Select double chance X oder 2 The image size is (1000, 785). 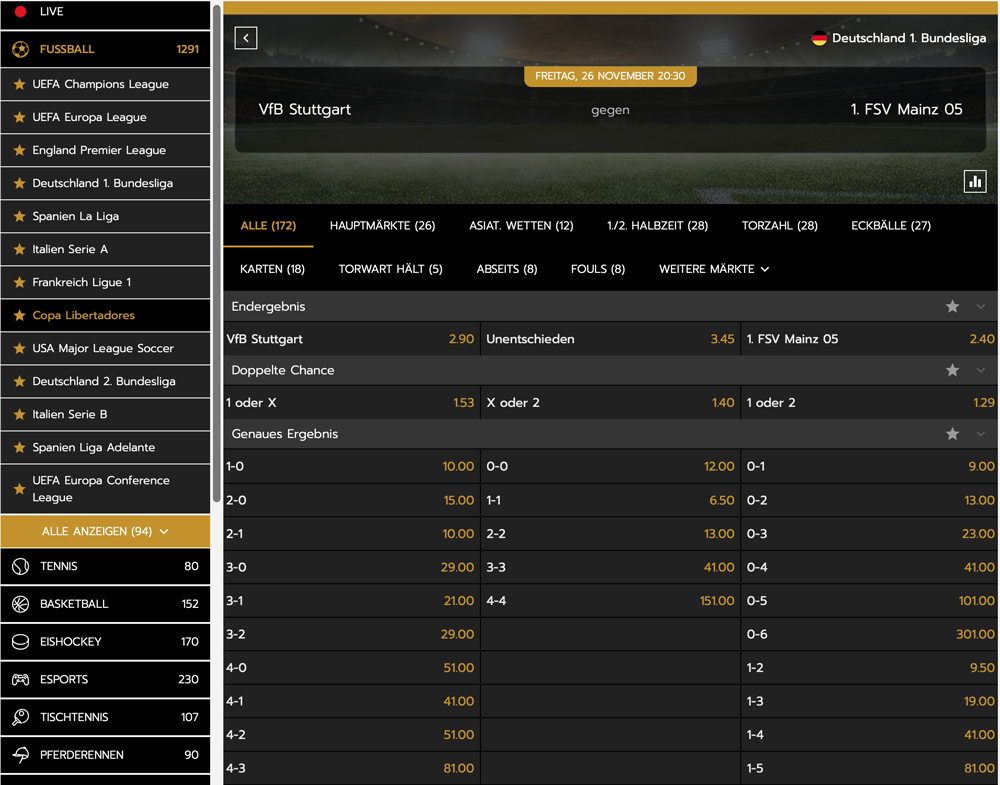(610, 403)
